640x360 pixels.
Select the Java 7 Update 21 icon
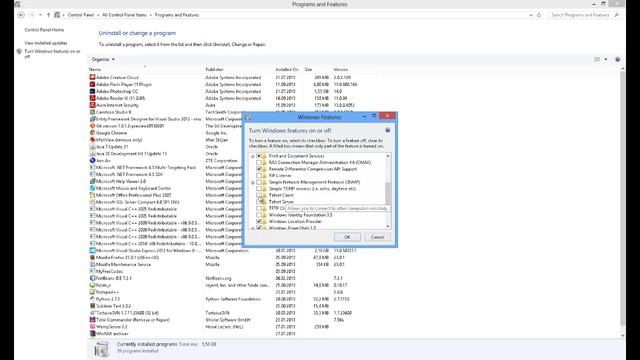pyautogui.click(x=92, y=147)
